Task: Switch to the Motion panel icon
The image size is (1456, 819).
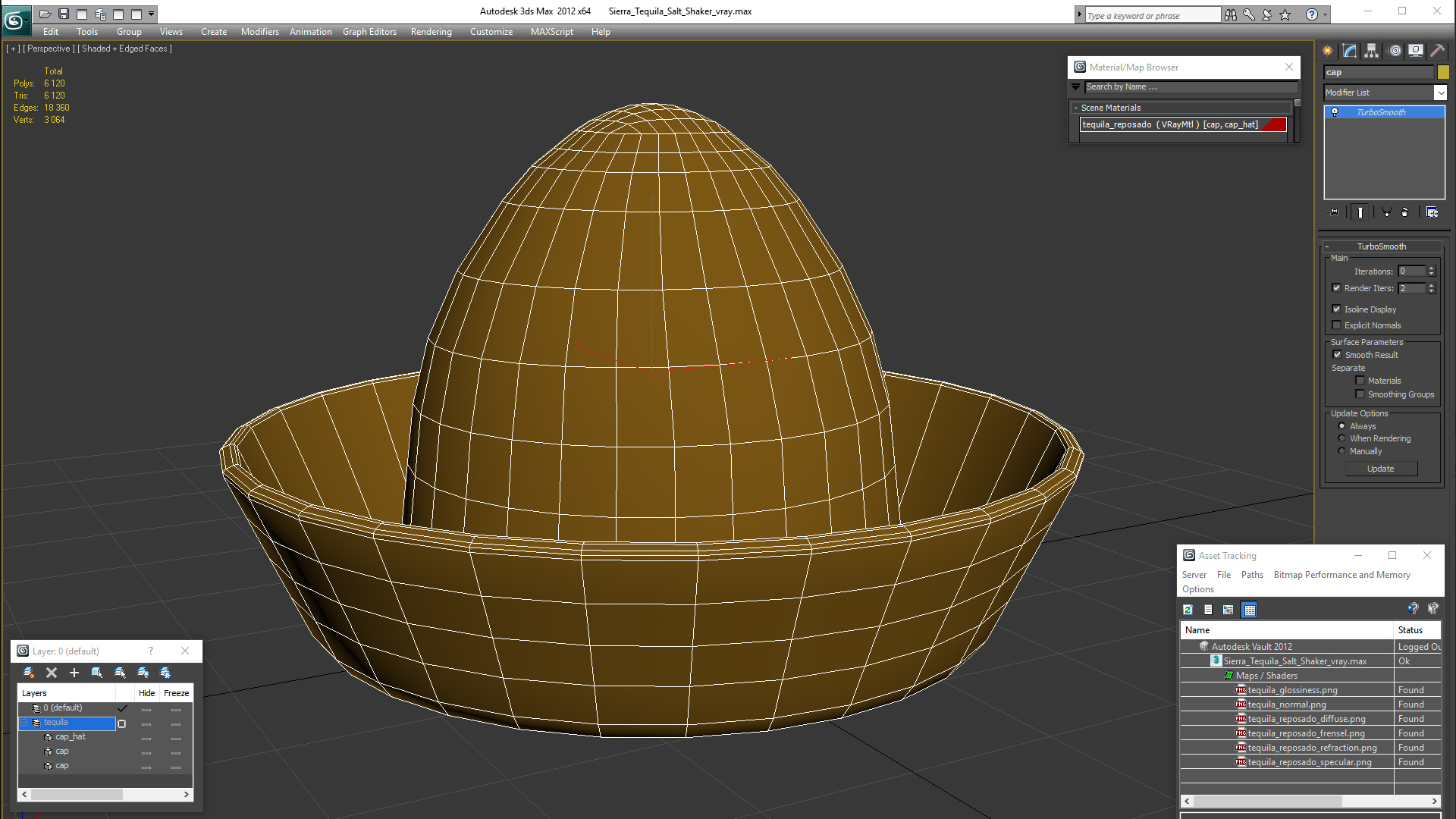Action: click(1394, 51)
